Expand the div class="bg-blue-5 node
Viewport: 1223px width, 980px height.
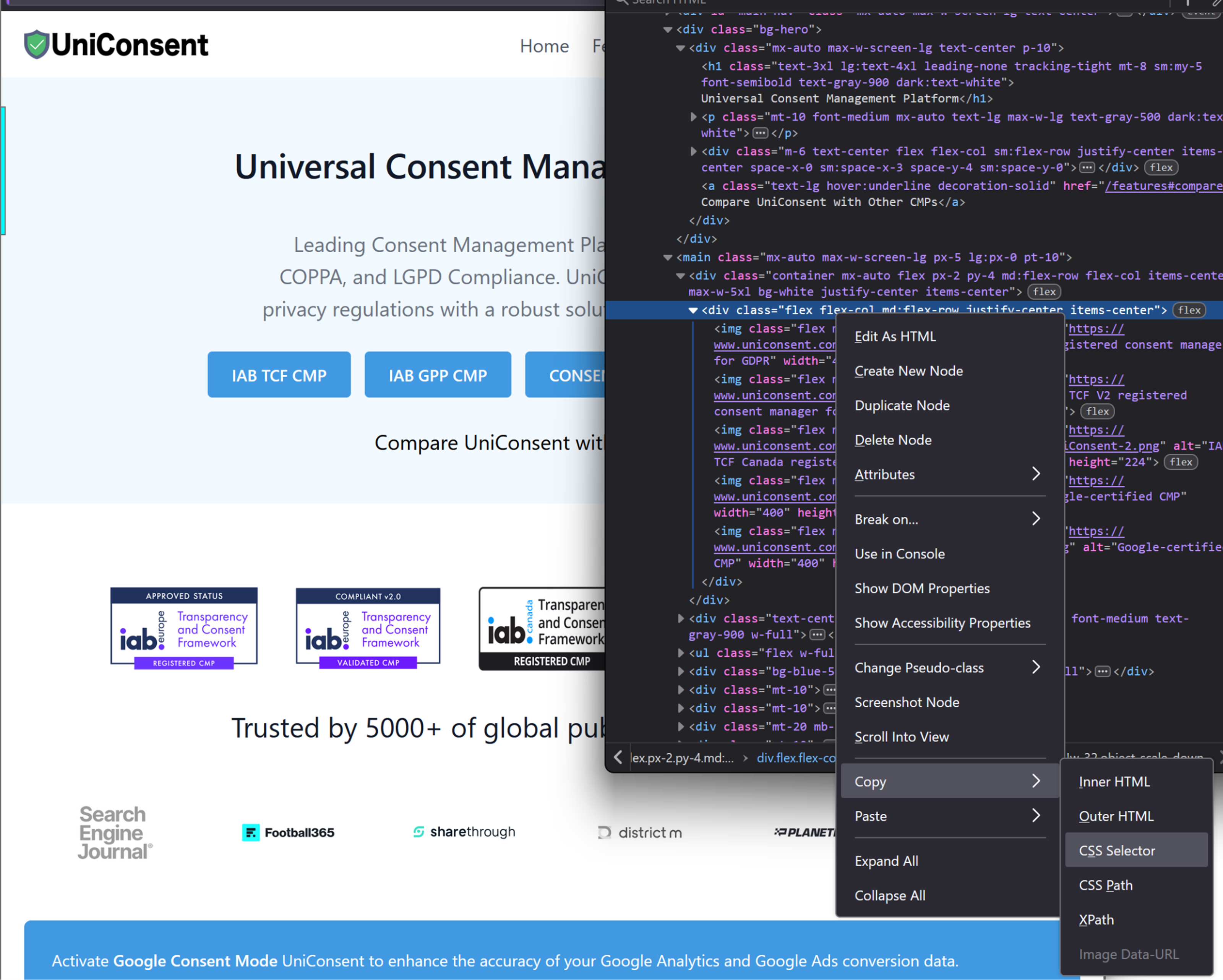[x=681, y=672]
